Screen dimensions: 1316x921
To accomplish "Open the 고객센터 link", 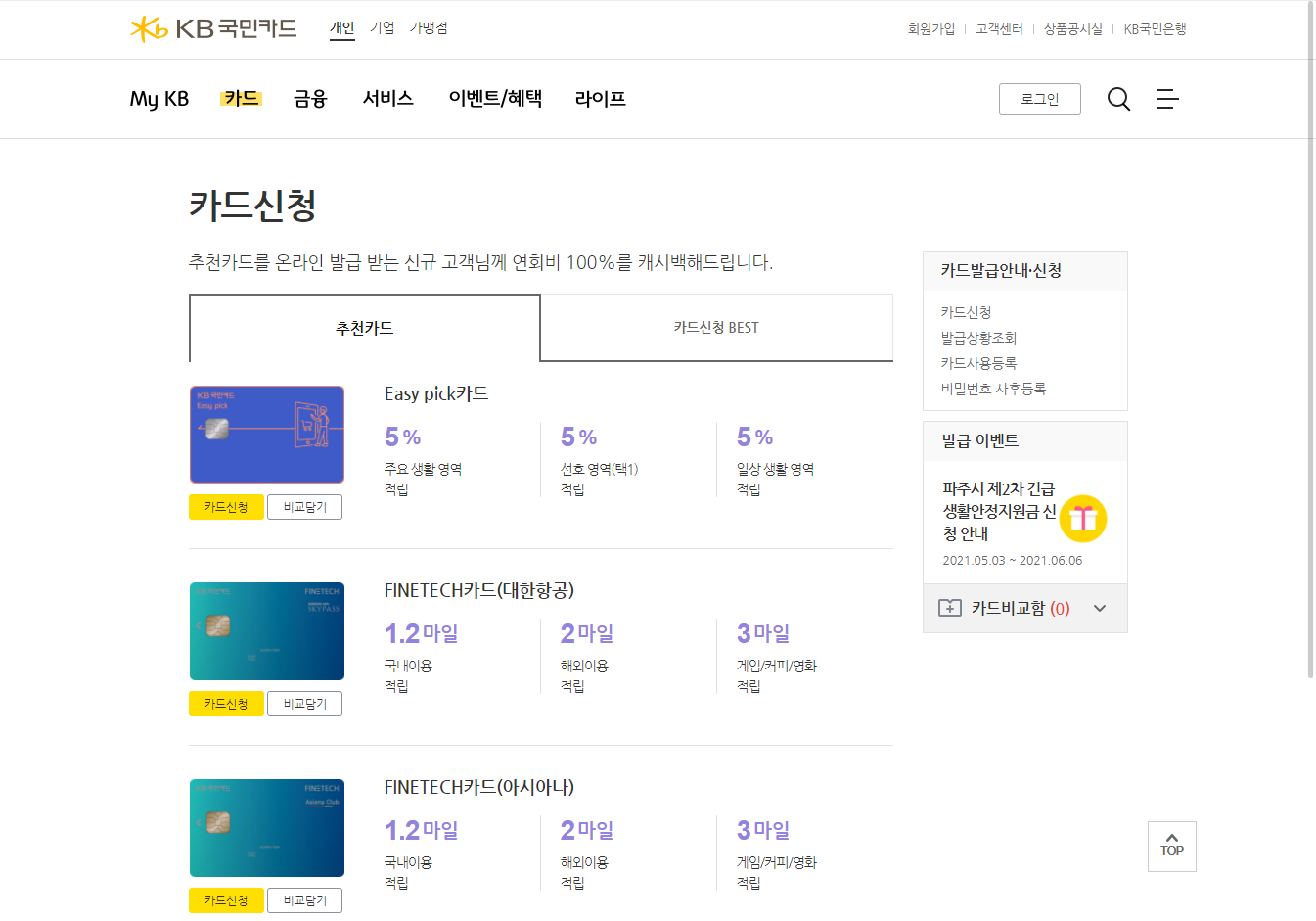I will pyautogui.click(x=999, y=29).
